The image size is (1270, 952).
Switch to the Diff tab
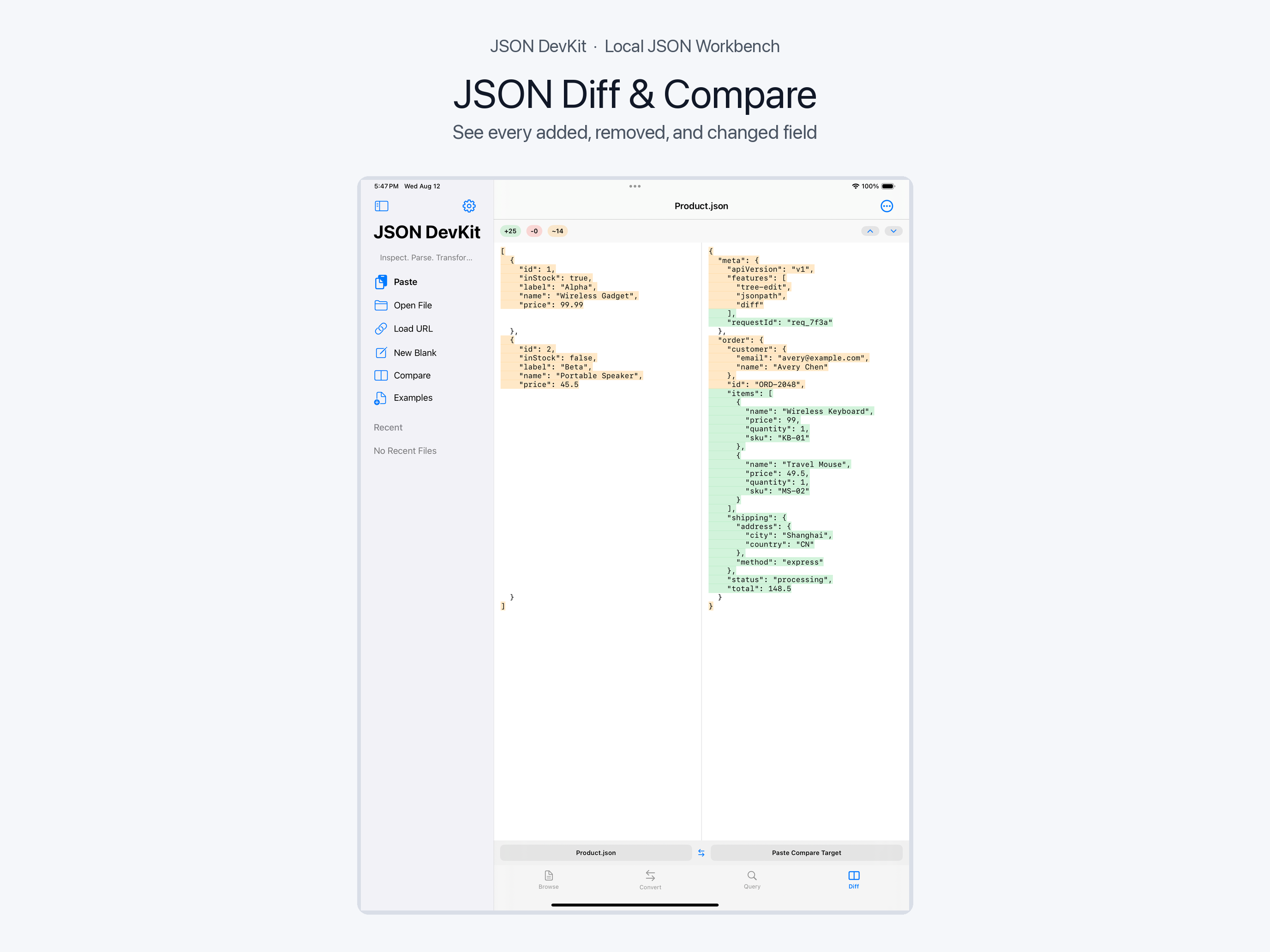click(x=854, y=879)
